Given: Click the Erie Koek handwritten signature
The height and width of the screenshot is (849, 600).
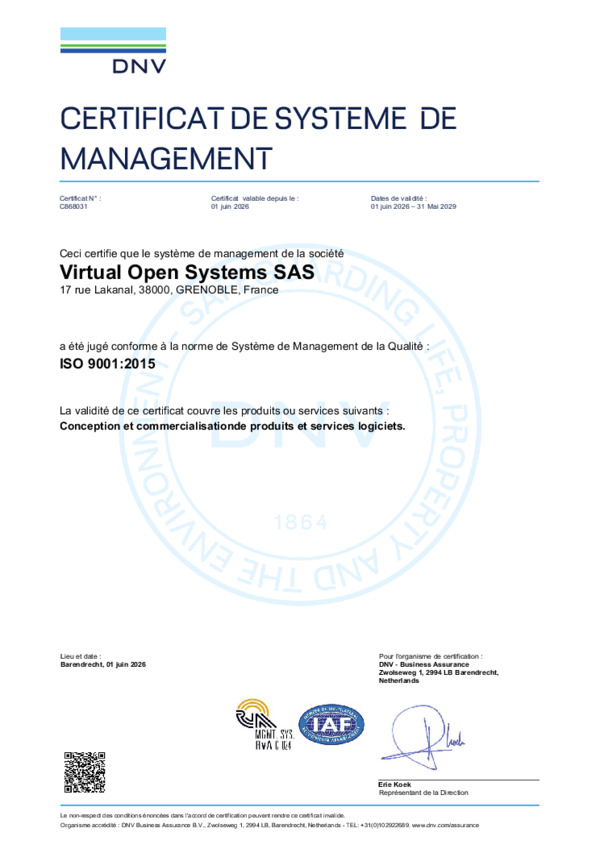Looking at the screenshot, I should (x=423, y=737).
